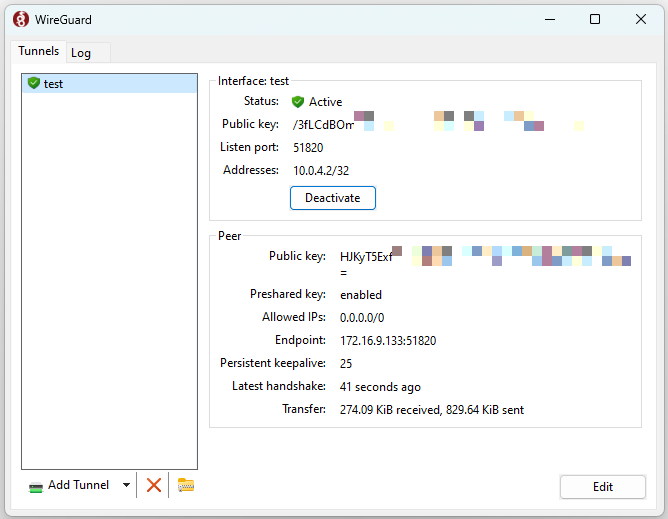Click the endpoint value 172.16.9.133:51820
The image size is (668, 519).
pos(388,341)
